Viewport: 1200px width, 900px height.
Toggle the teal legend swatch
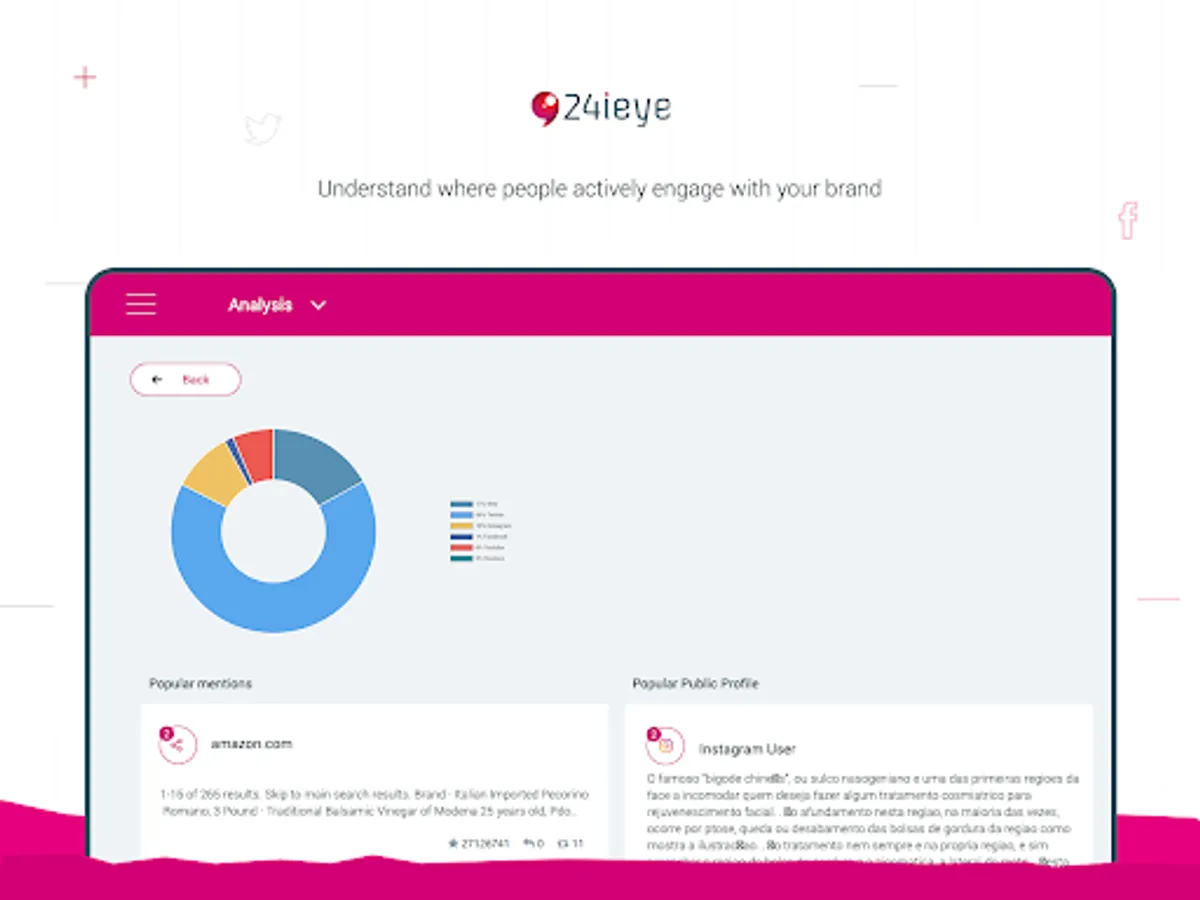tap(461, 558)
